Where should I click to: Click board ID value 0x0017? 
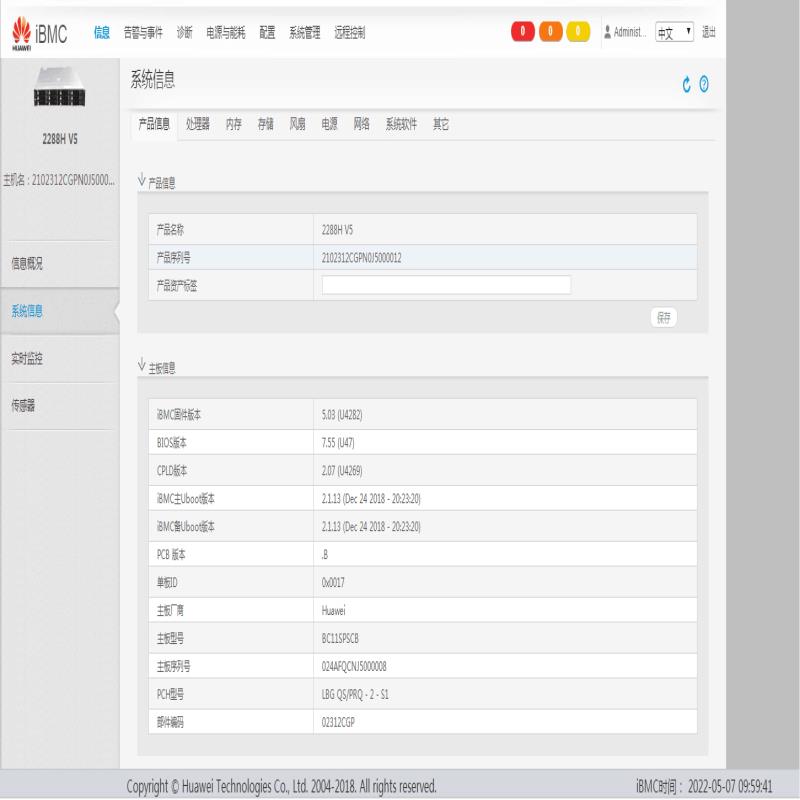tap(333, 583)
